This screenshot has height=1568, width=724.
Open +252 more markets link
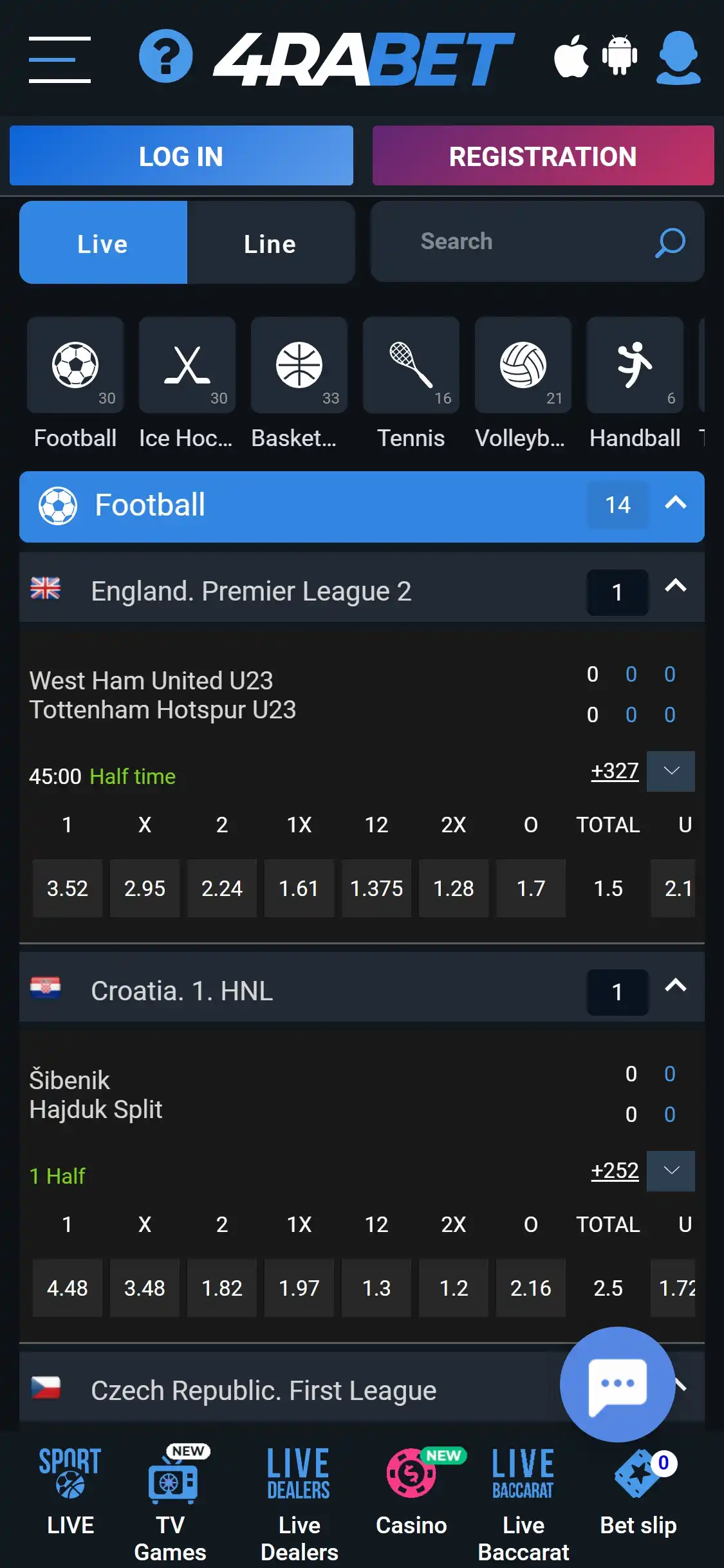click(x=615, y=1171)
